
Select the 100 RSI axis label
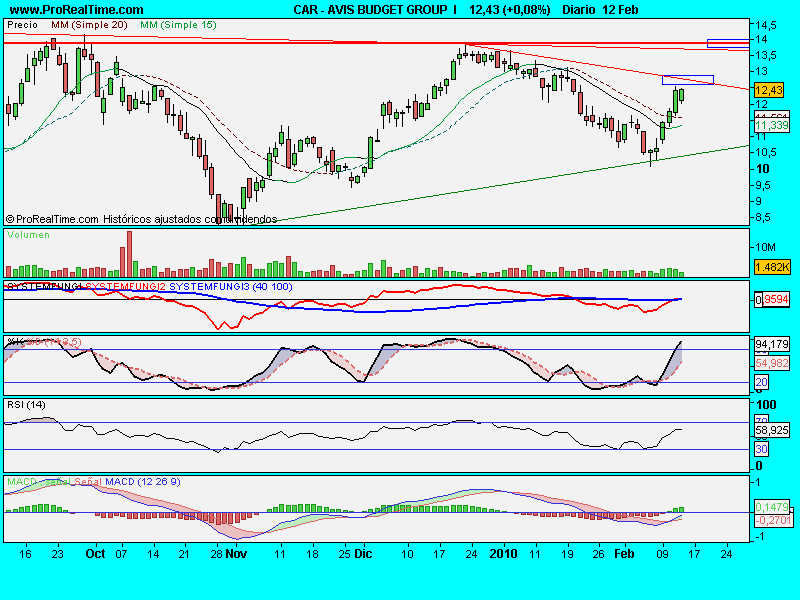pyautogui.click(x=766, y=405)
